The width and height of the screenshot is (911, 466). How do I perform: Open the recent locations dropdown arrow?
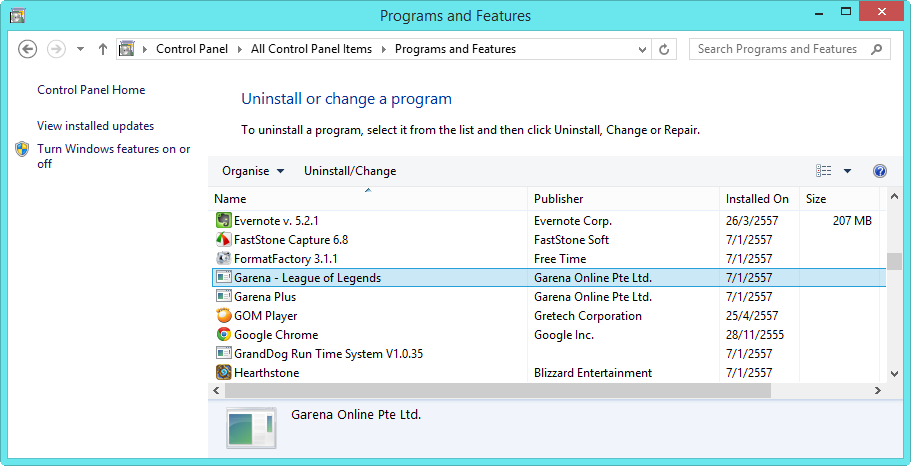pyautogui.click(x=81, y=49)
